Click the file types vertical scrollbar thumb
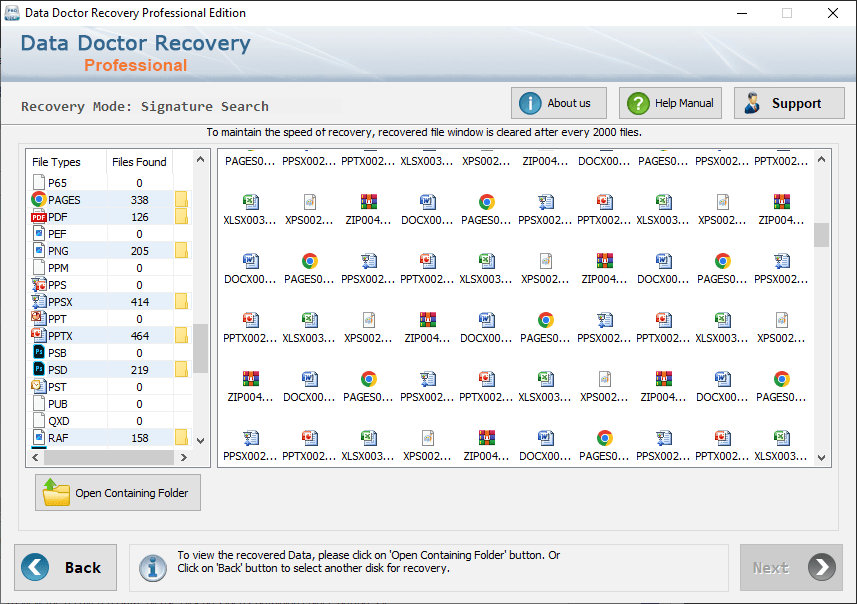The height and width of the screenshot is (604, 857). (201, 348)
